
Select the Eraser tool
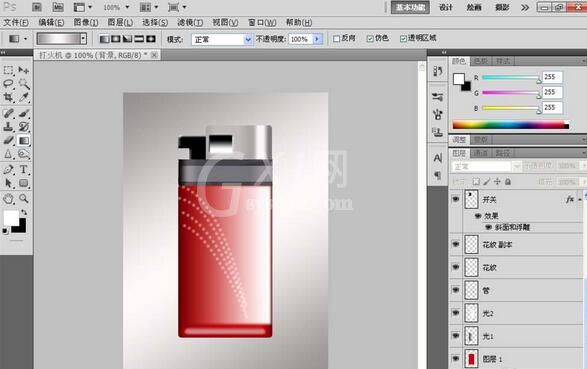pyautogui.click(x=8, y=140)
